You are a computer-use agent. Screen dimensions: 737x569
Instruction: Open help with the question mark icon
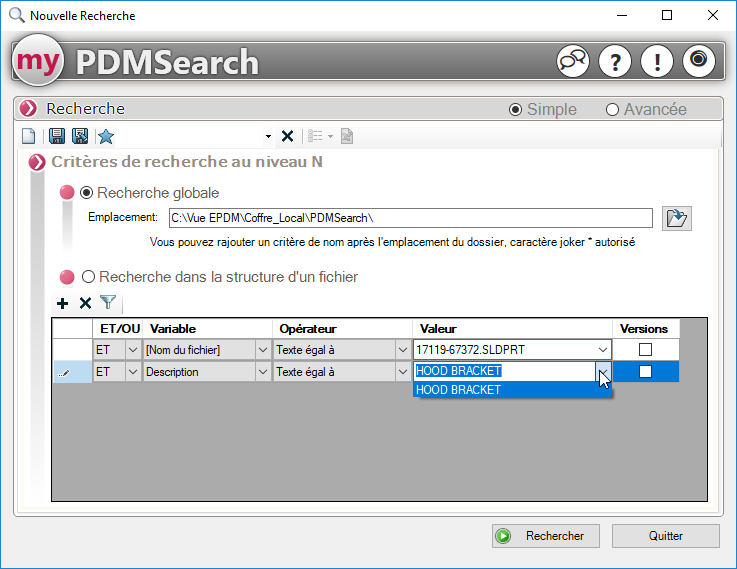[x=615, y=61]
